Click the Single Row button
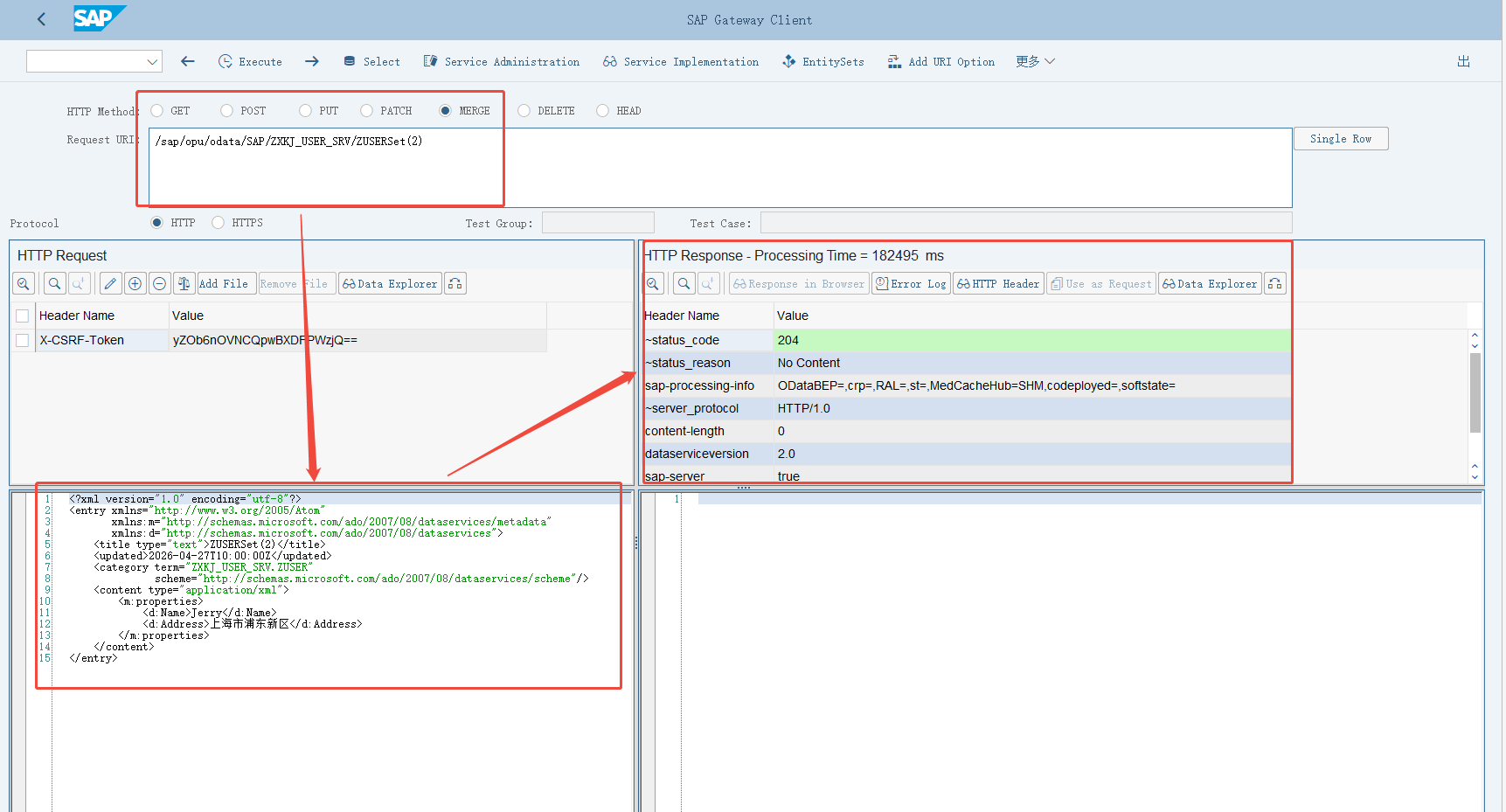Image resolution: width=1506 pixels, height=812 pixels. 1341,138
